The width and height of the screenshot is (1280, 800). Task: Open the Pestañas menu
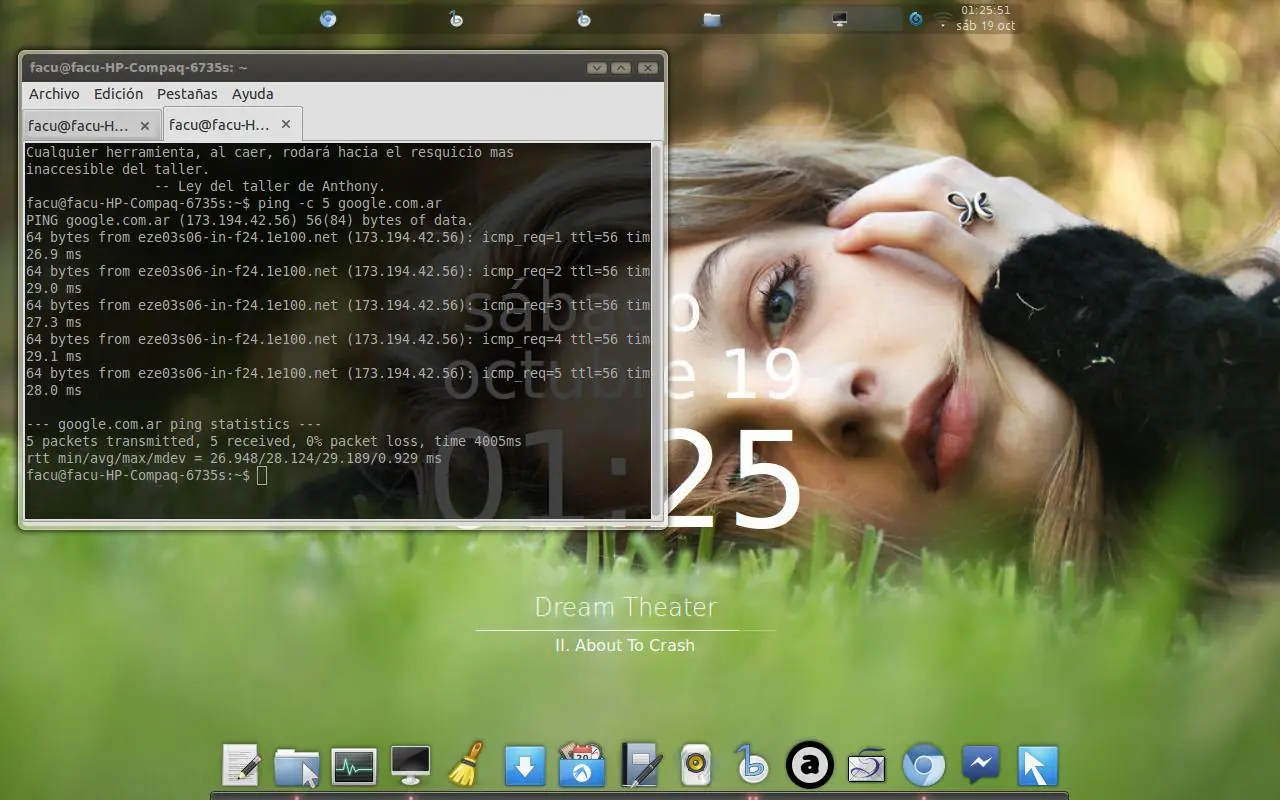point(187,94)
